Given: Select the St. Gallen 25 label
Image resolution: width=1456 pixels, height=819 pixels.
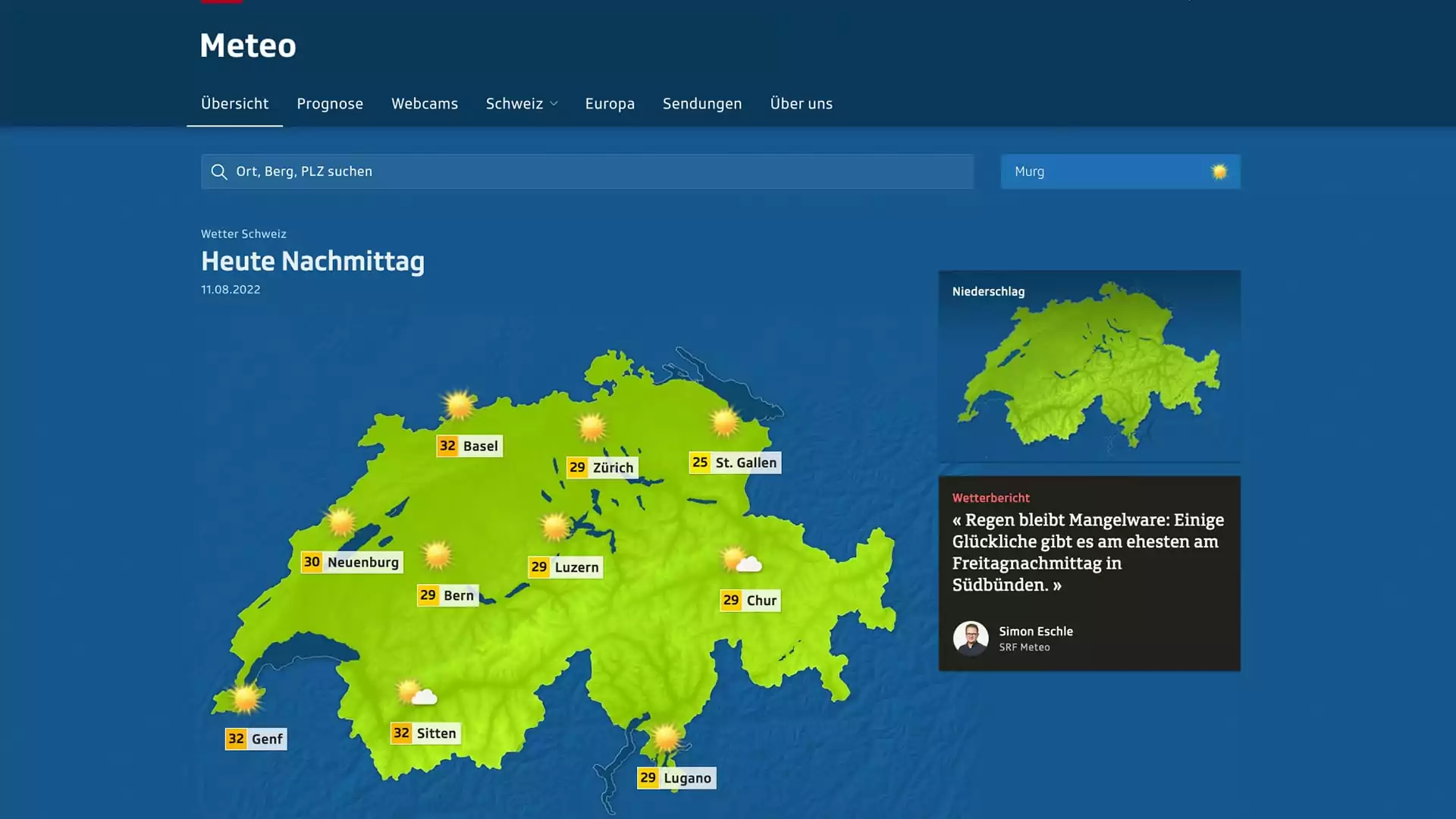Looking at the screenshot, I should click(735, 463).
